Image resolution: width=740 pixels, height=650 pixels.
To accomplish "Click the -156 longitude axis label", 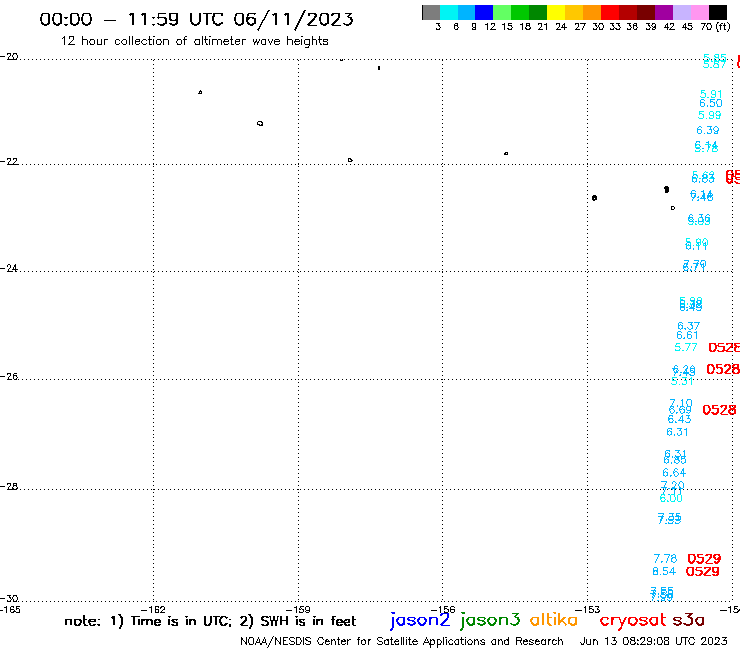I will click(443, 609).
